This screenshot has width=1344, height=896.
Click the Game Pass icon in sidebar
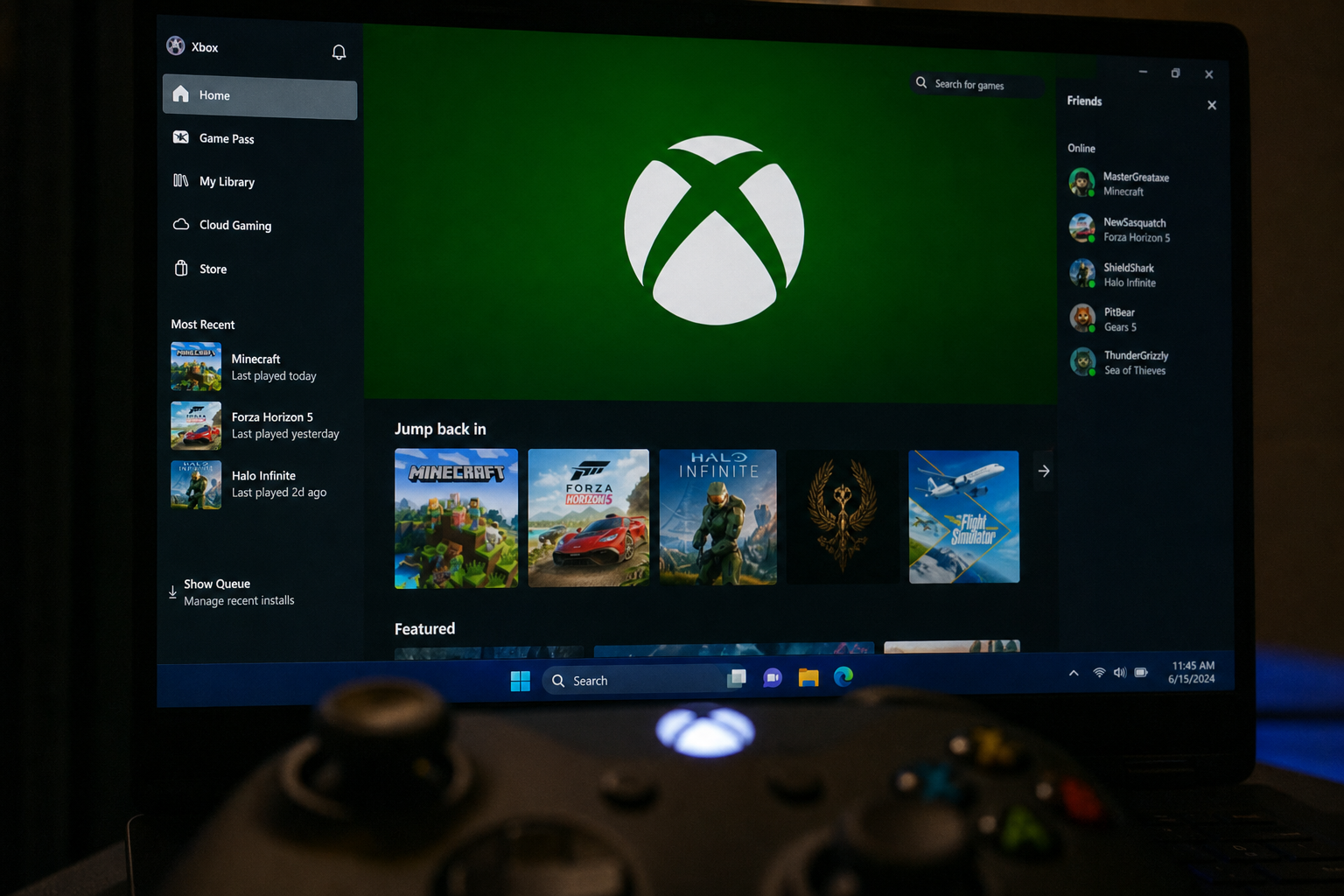pos(181,137)
